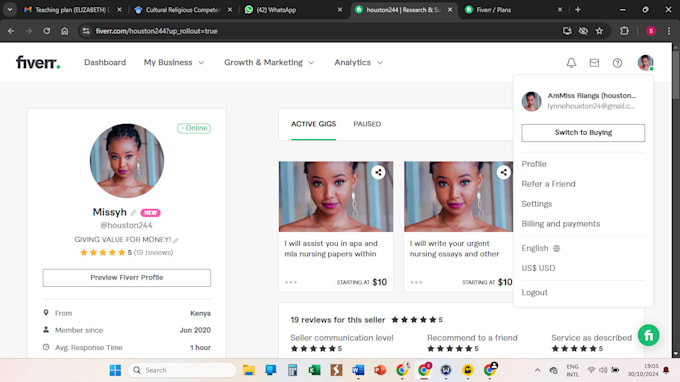Open the inbox envelope icon

click(594, 63)
